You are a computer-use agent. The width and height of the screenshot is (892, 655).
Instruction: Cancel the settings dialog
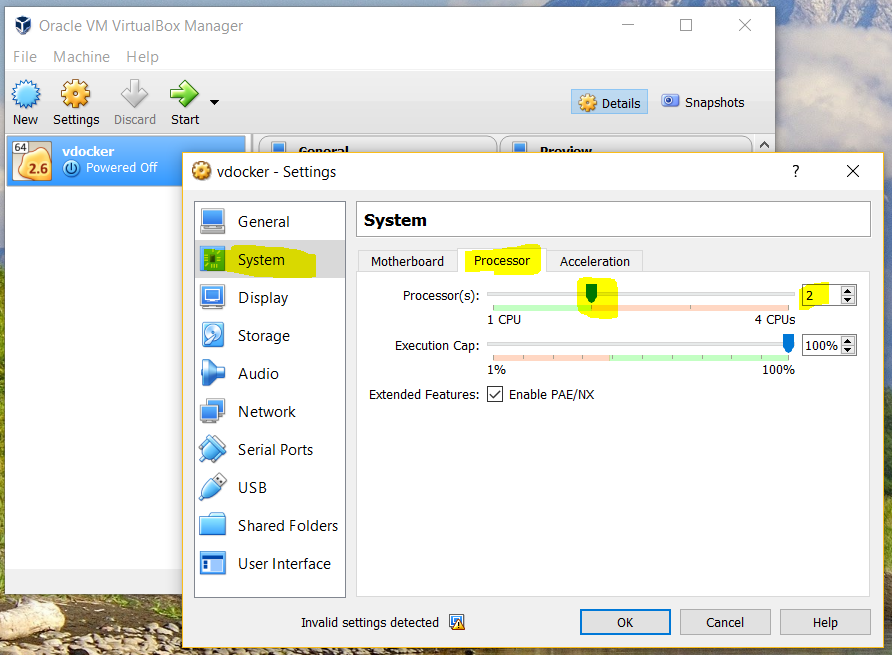click(x=725, y=622)
